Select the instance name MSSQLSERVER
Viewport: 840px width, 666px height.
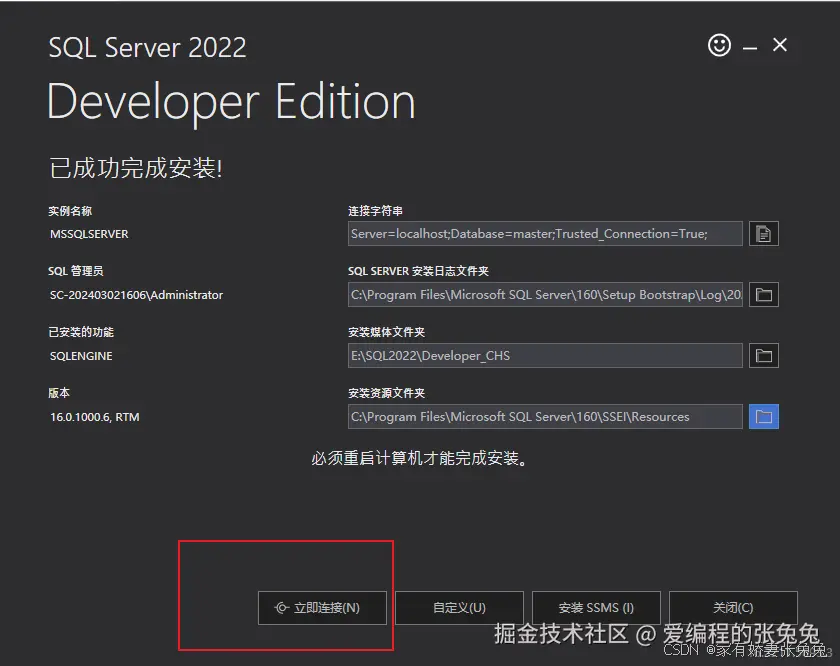click(x=89, y=234)
